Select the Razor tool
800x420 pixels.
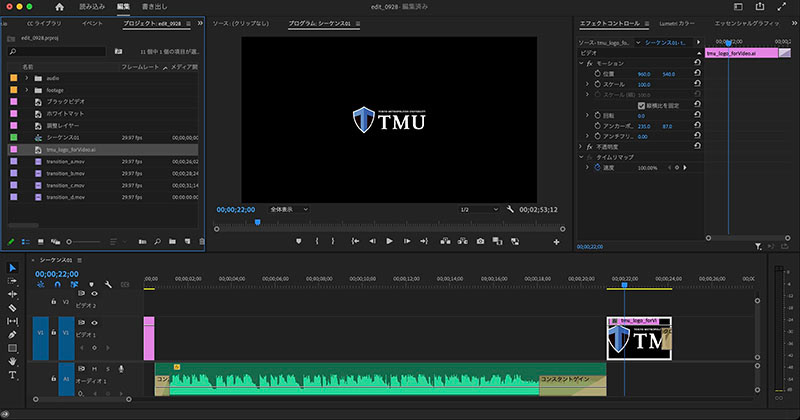tap(13, 308)
